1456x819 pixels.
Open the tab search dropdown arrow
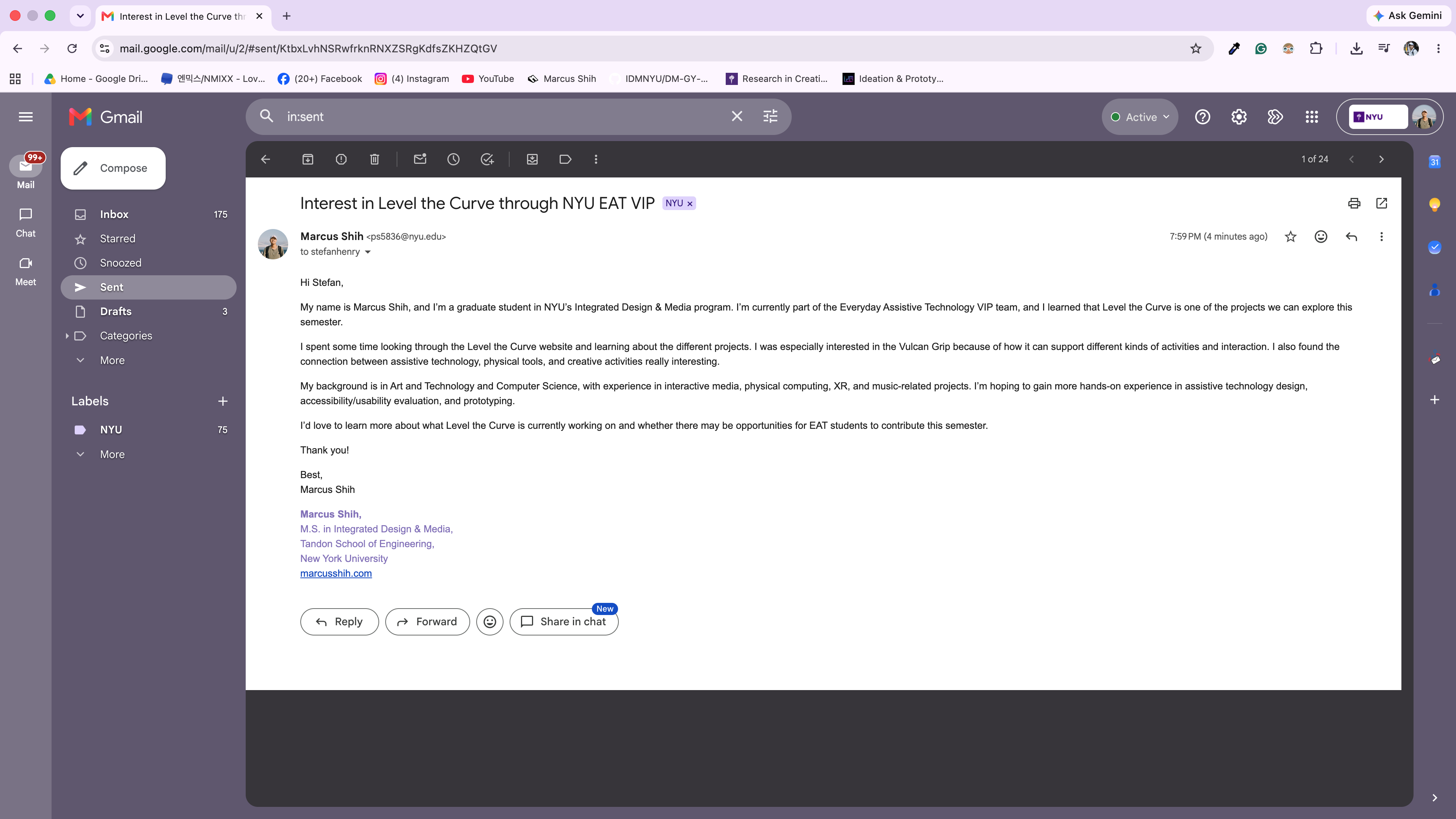point(80,16)
